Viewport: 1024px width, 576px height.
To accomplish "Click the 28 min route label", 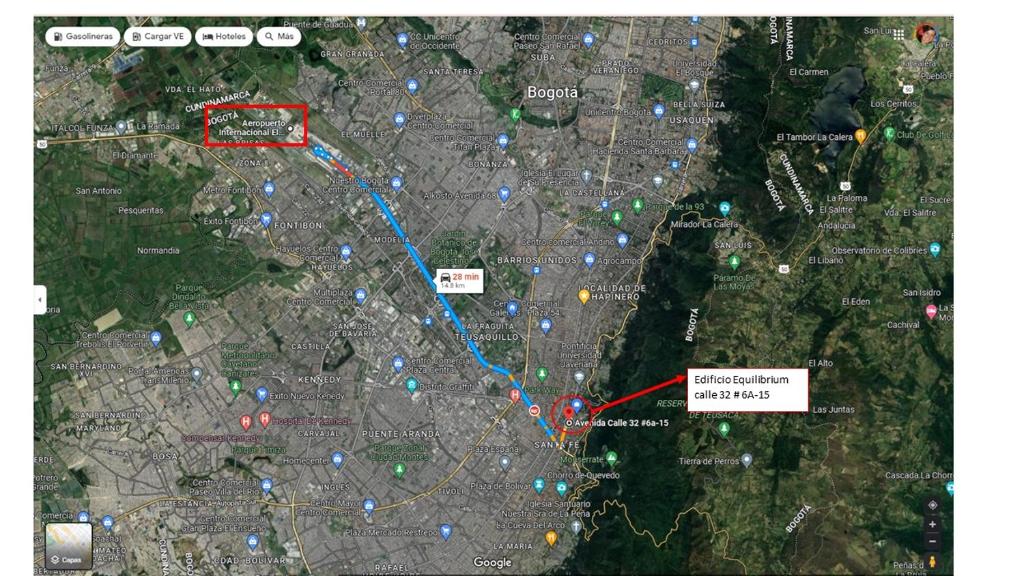I will pyautogui.click(x=460, y=281).
